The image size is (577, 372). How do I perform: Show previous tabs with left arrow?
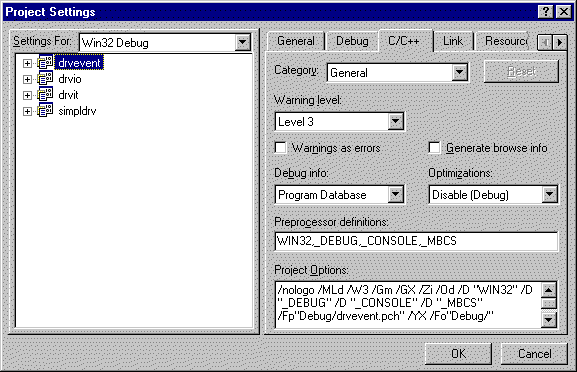(x=545, y=42)
